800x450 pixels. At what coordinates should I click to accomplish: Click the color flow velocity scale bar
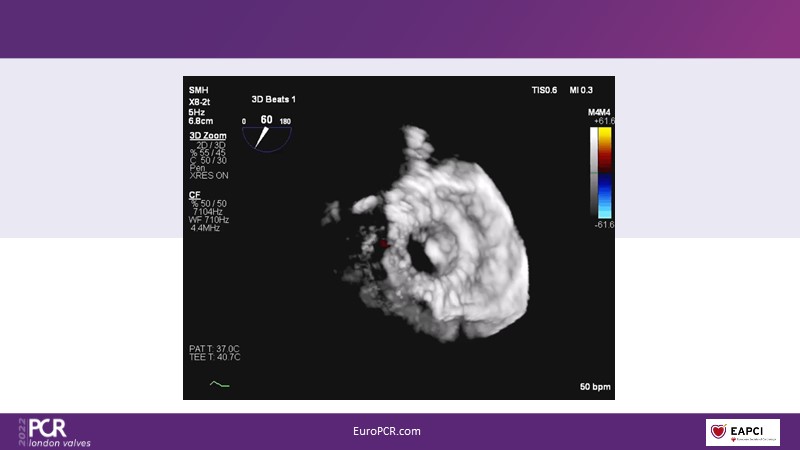pos(603,171)
